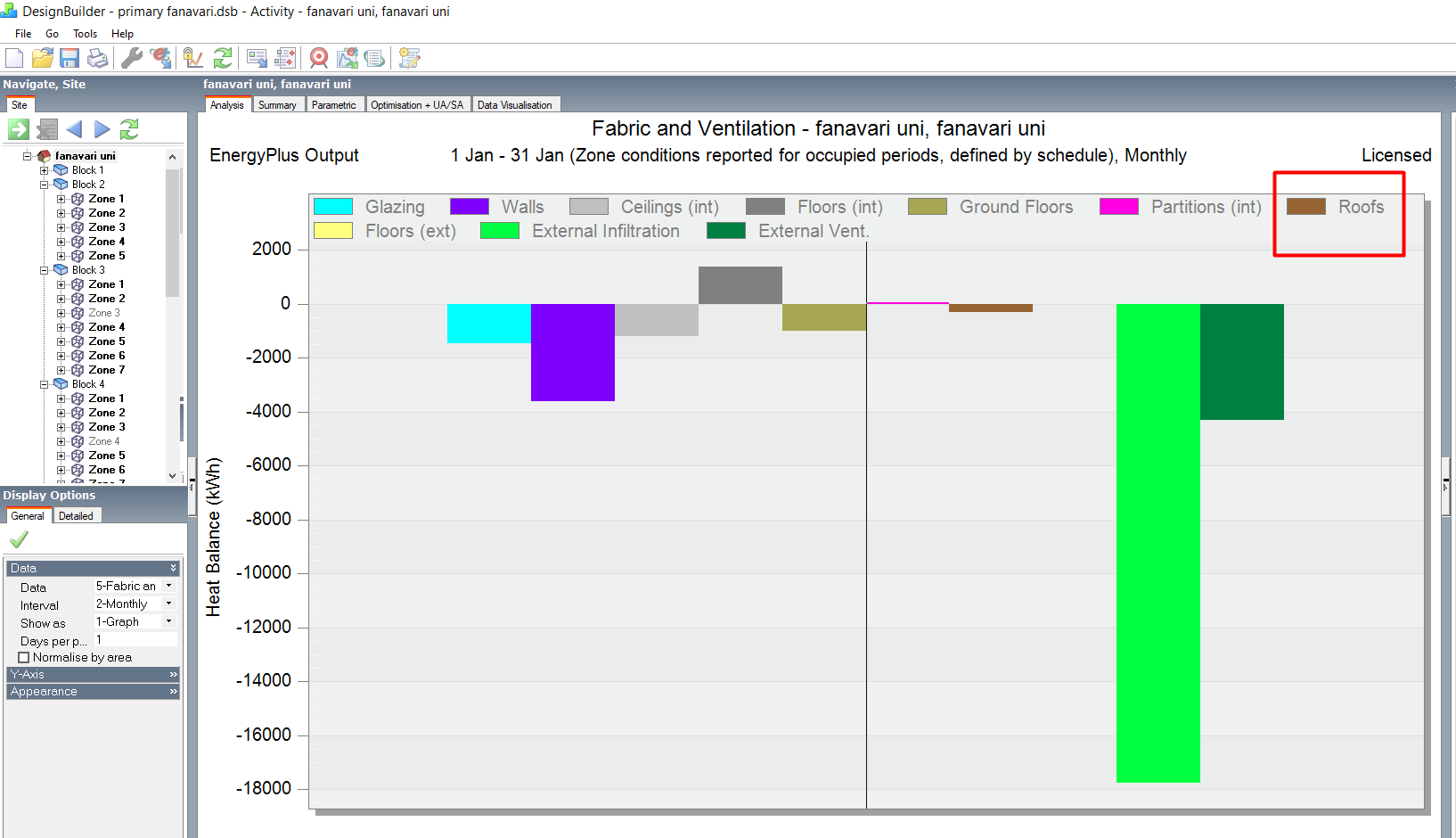Open the Optimisation + UA/SA tab
The image size is (1456, 838).
point(417,105)
